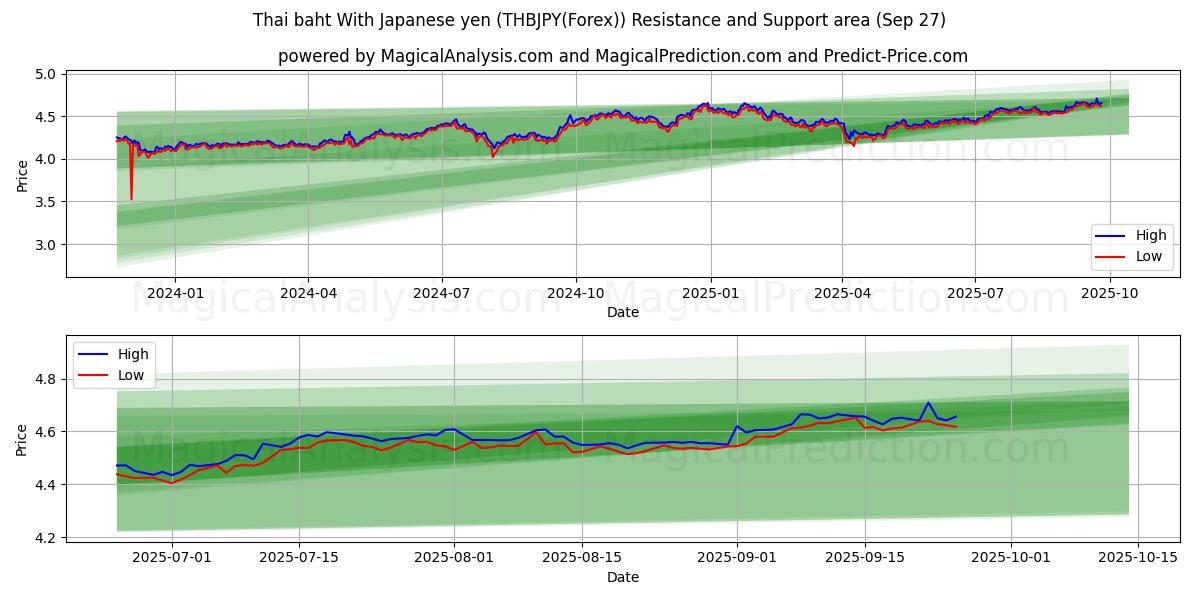The image size is (1200, 600).
Task: Click the 5.0 price axis tick label
Action: (45, 75)
